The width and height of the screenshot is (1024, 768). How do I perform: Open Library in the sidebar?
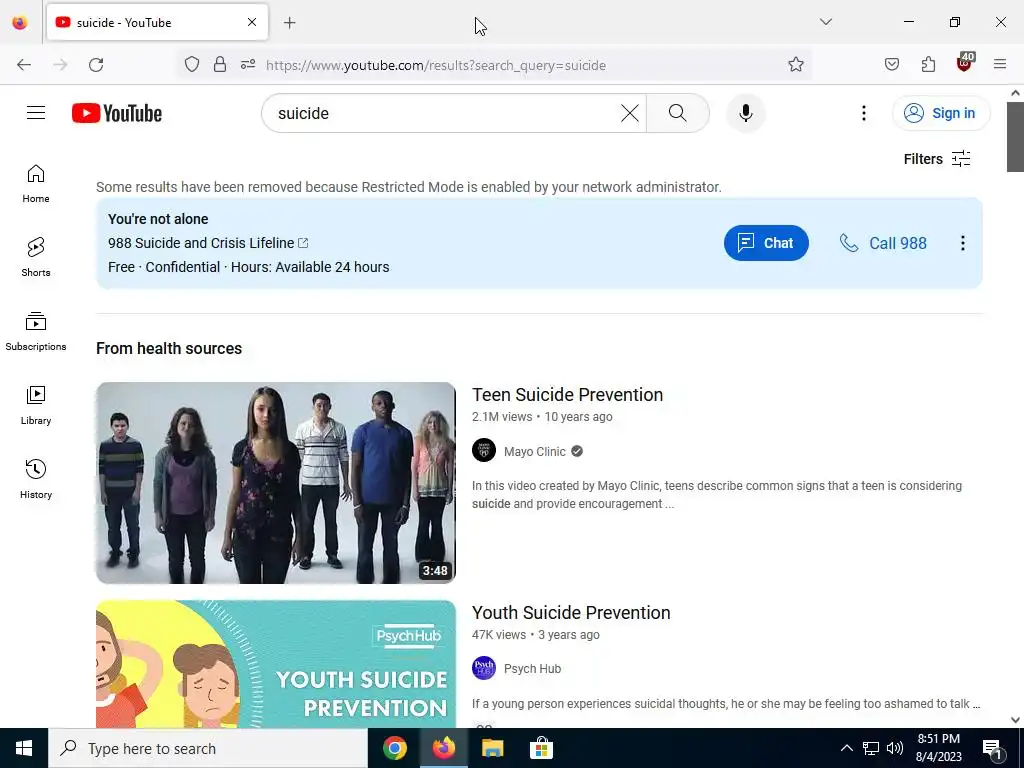(36, 406)
